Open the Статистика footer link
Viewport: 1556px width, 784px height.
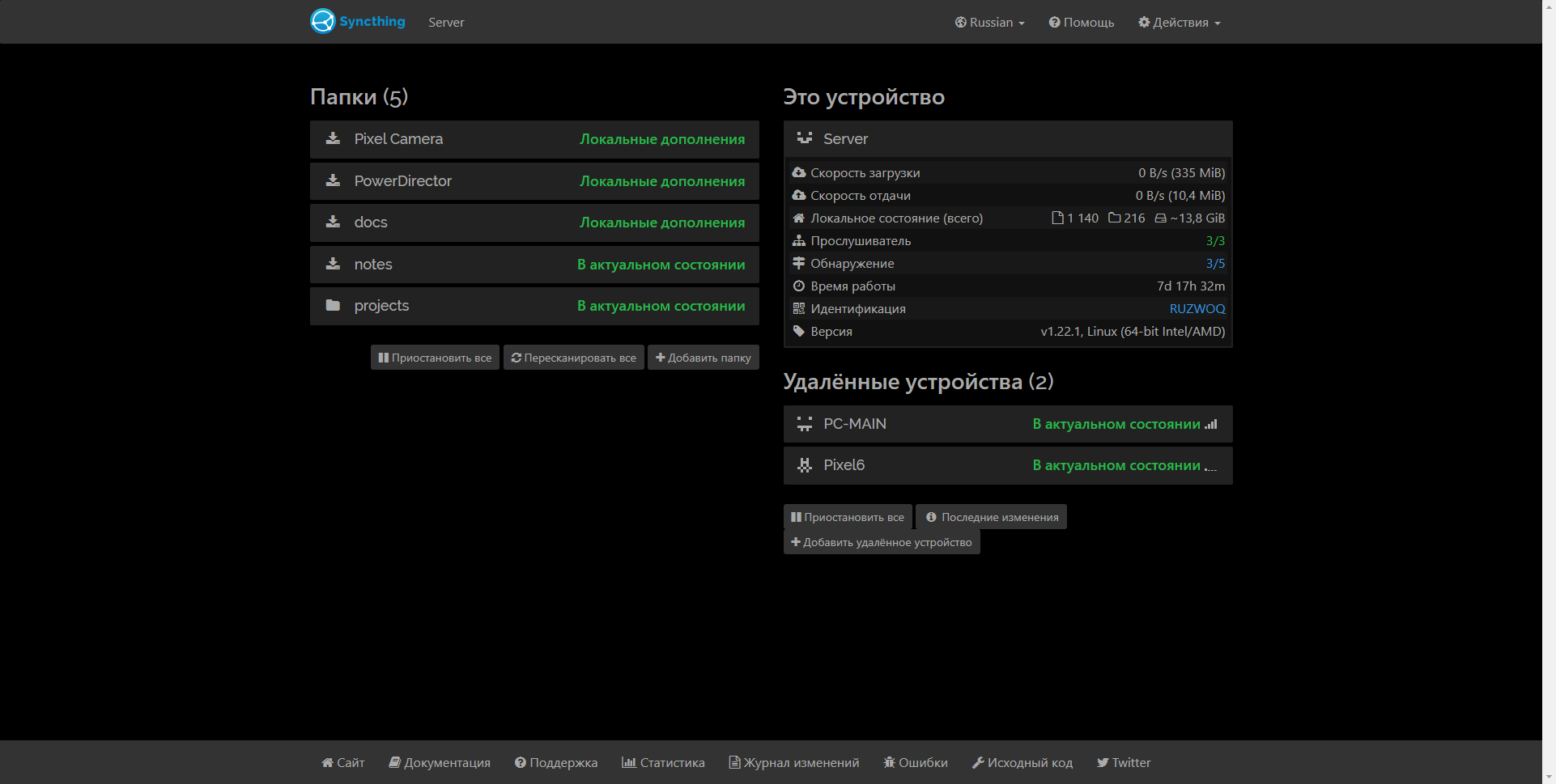click(x=663, y=762)
